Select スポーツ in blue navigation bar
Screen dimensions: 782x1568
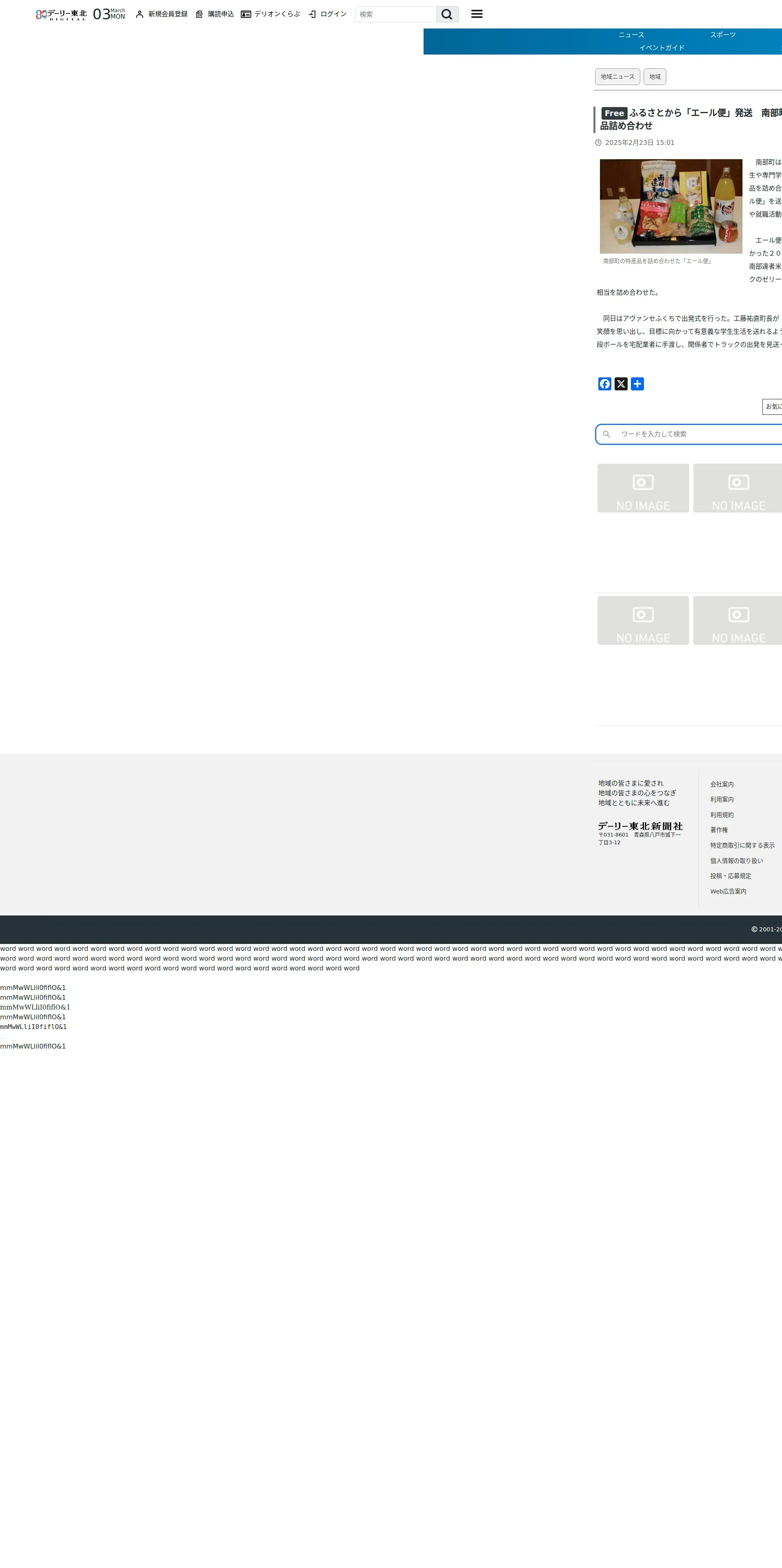tap(722, 35)
